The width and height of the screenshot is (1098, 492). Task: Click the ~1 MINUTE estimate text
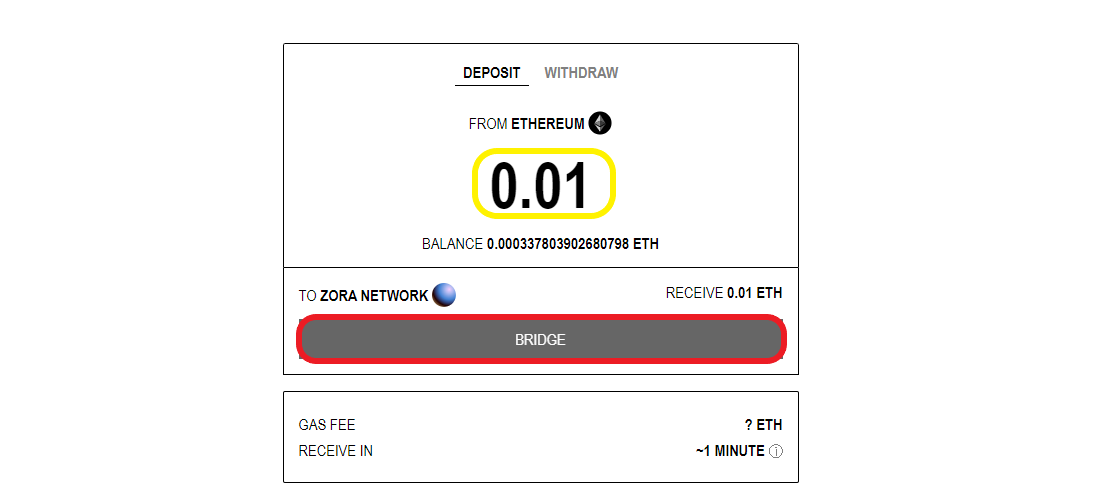point(730,451)
